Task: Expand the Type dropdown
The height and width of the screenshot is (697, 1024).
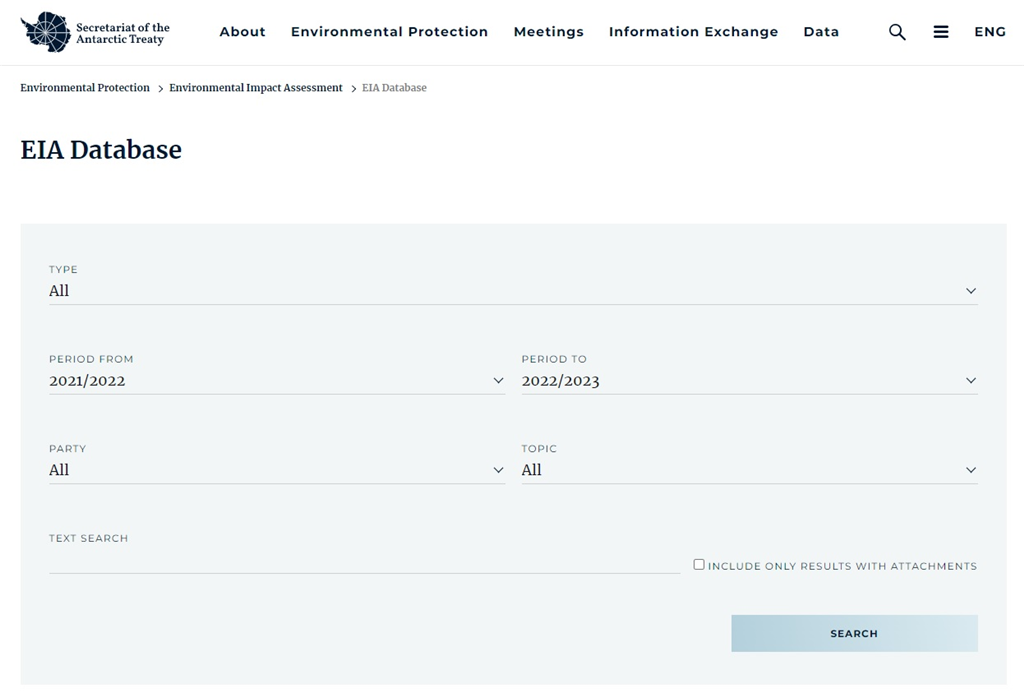Action: click(513, 291)
